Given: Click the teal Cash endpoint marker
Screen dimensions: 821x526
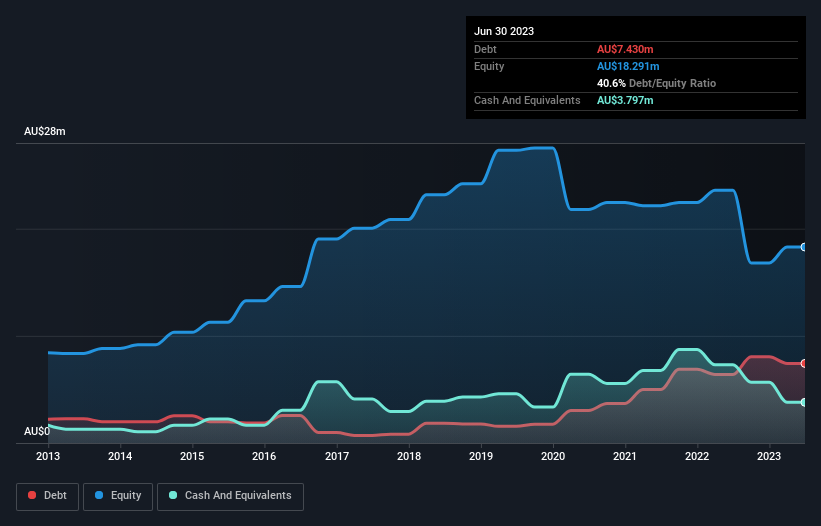Looking at the screenshot, I should tap(804, 402).
